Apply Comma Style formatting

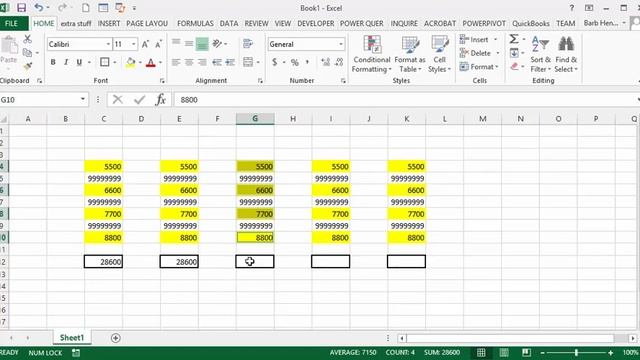click(x=307, y=62)
